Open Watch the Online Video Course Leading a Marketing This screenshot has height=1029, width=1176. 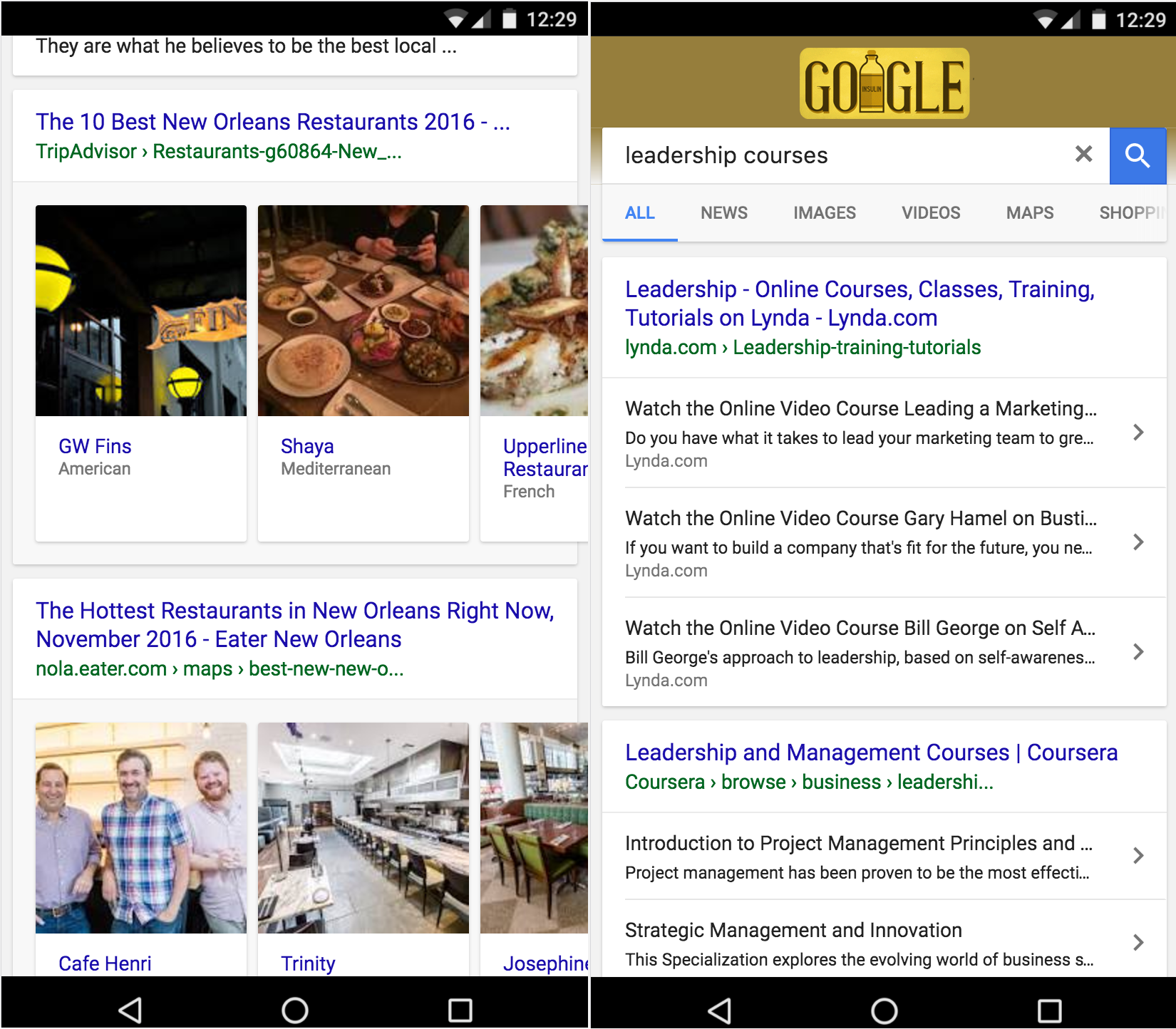pyautogui.click(x=861, y=408)
